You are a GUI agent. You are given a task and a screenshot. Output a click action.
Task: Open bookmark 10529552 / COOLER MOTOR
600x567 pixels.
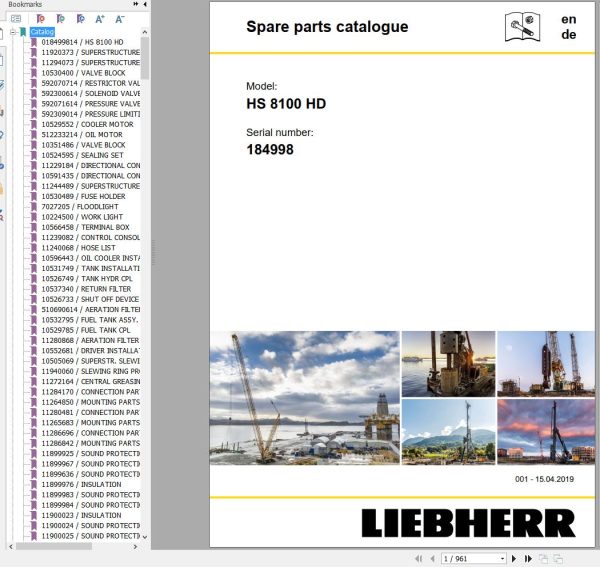(x=88, y=124)
